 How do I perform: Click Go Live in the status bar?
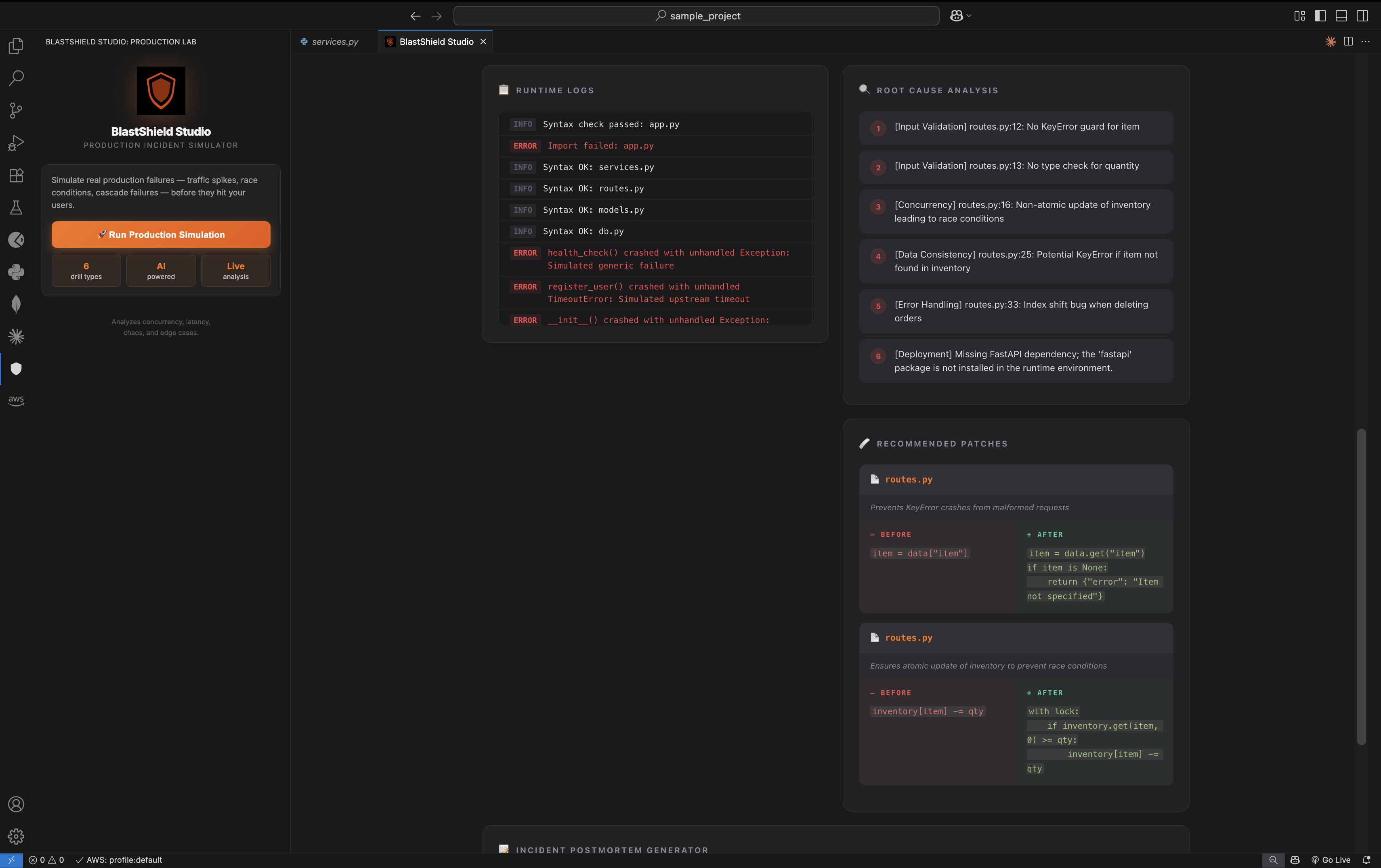[x=1331, y=860]
